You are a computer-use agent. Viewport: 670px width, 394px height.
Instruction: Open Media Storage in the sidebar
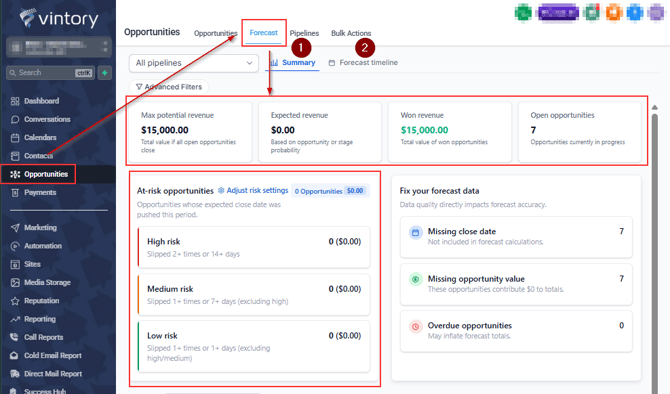click(41, 282)
